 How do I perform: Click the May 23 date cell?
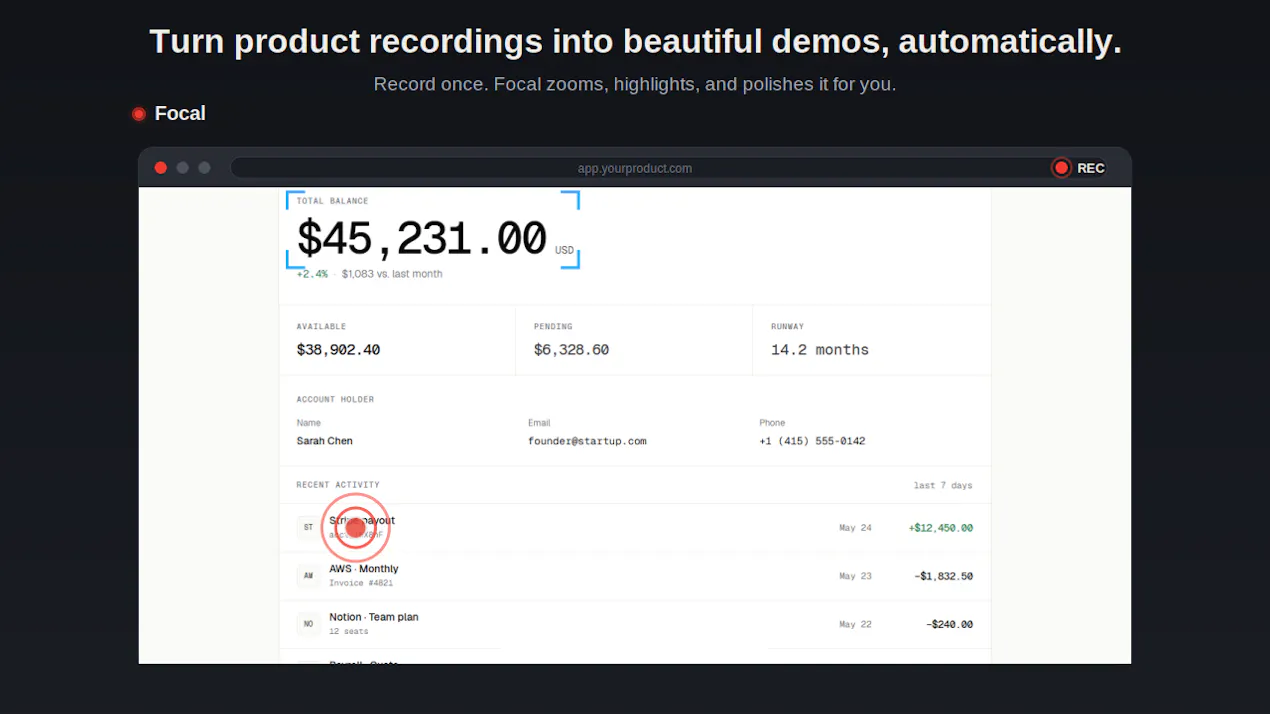[x=855, y=576]
